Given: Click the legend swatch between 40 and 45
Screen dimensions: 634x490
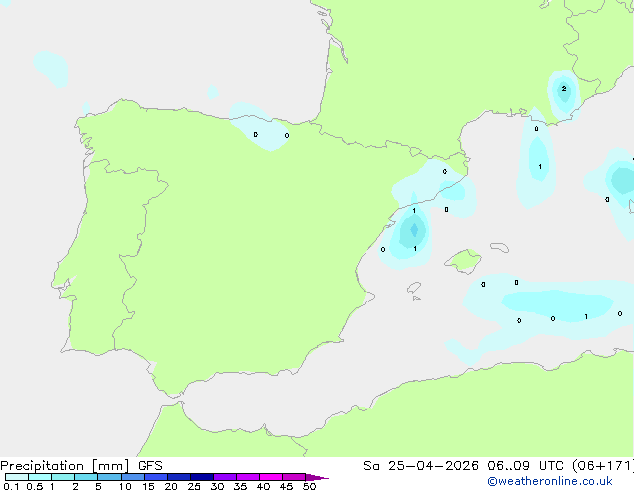Looking at the screenshot, I should pos(271,477).
